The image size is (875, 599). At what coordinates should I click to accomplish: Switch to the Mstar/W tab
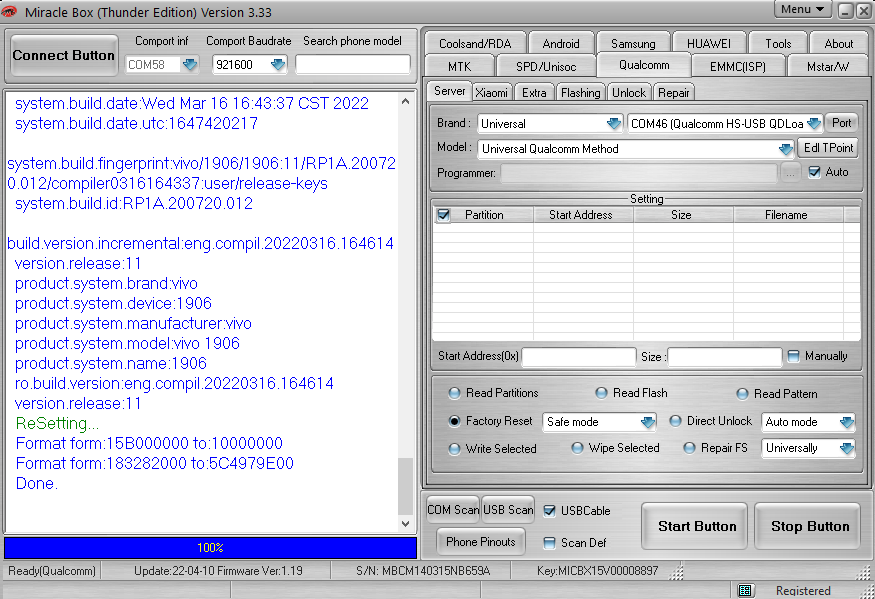click(x=828, y=66)
